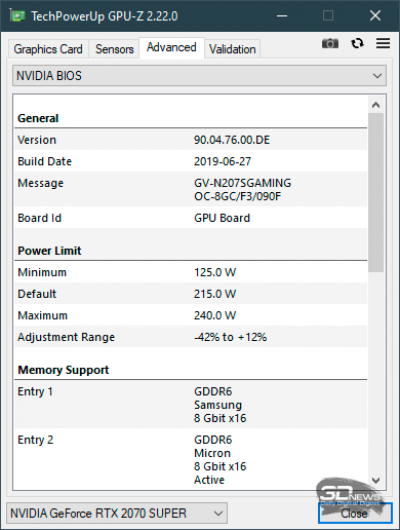Image resolution: width=400 pixels, height=530 pixels.
Task: Click the Close button
Action: [355, 513]
